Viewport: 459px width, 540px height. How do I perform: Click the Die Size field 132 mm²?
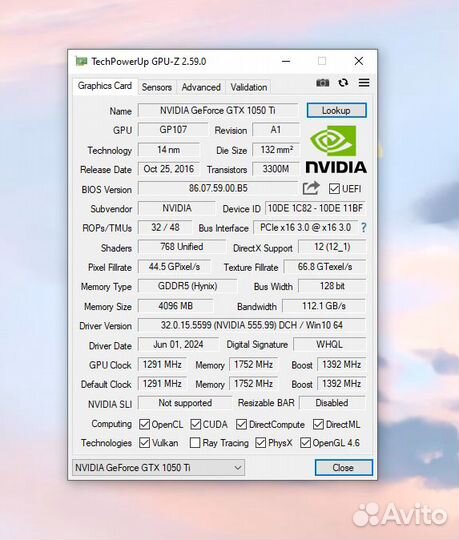click(276, 149)
